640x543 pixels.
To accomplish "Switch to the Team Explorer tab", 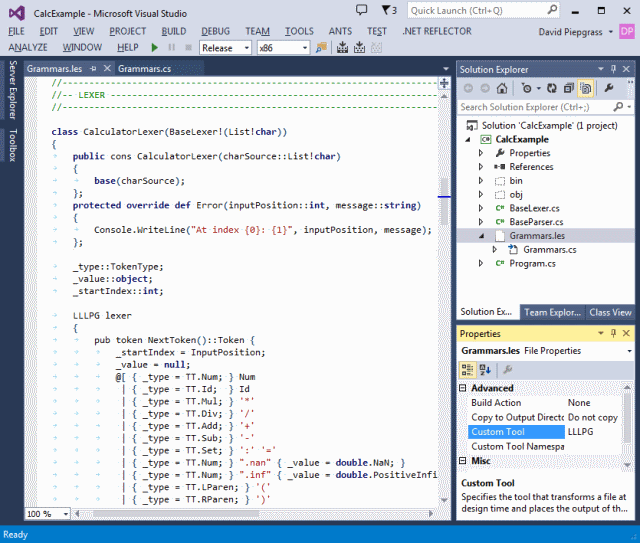I will pos(552,312).
